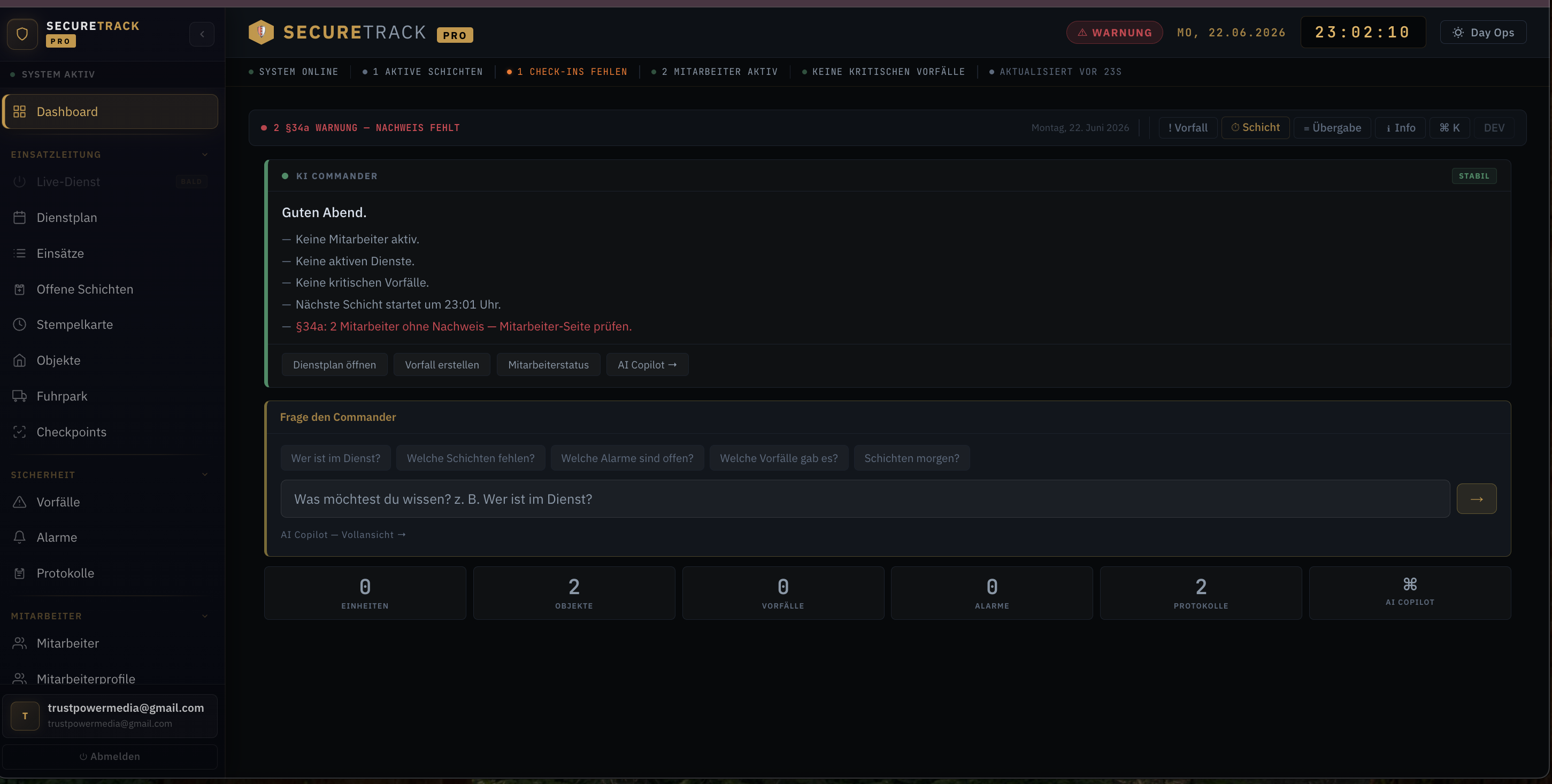Click the 23:02:10 clock display
Screen dimensions: 1552x784
pyautogui.click(x=1363, y=33)
